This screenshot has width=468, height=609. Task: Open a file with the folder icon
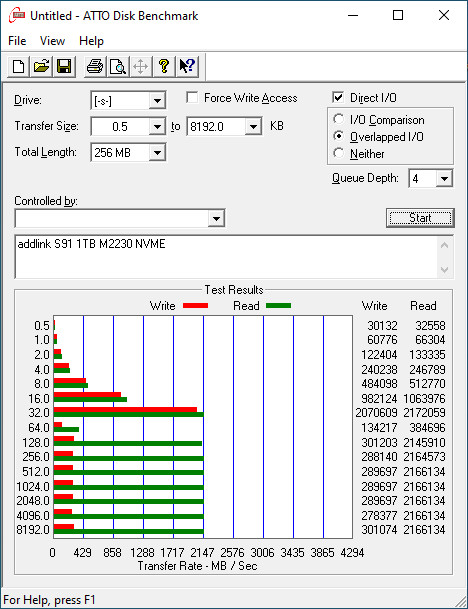(x=42, y=66)
